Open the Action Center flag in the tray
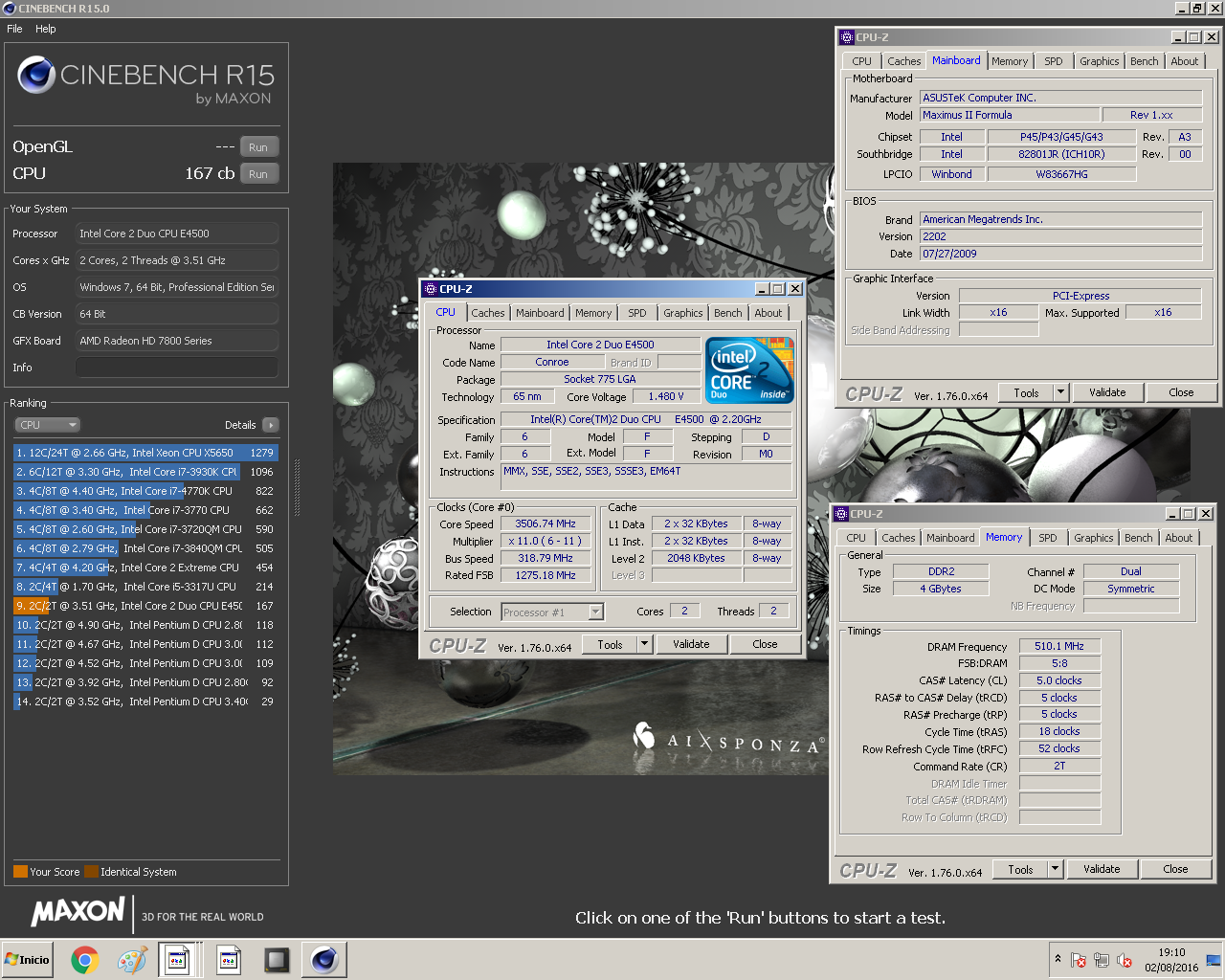 (x=1079, y=961)
